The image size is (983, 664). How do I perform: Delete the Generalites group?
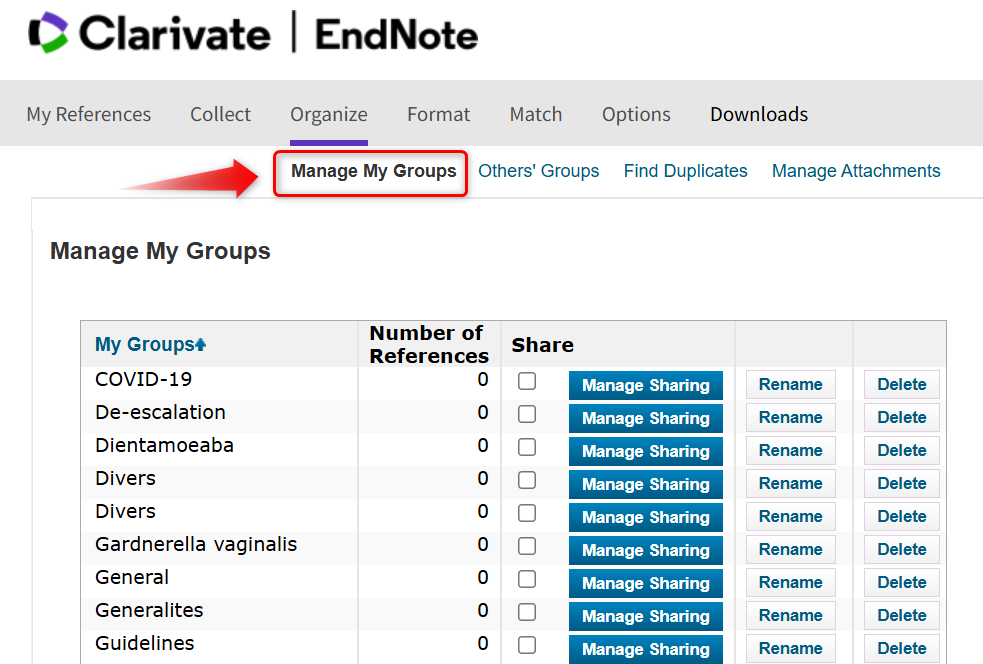(x=901, y=616)
